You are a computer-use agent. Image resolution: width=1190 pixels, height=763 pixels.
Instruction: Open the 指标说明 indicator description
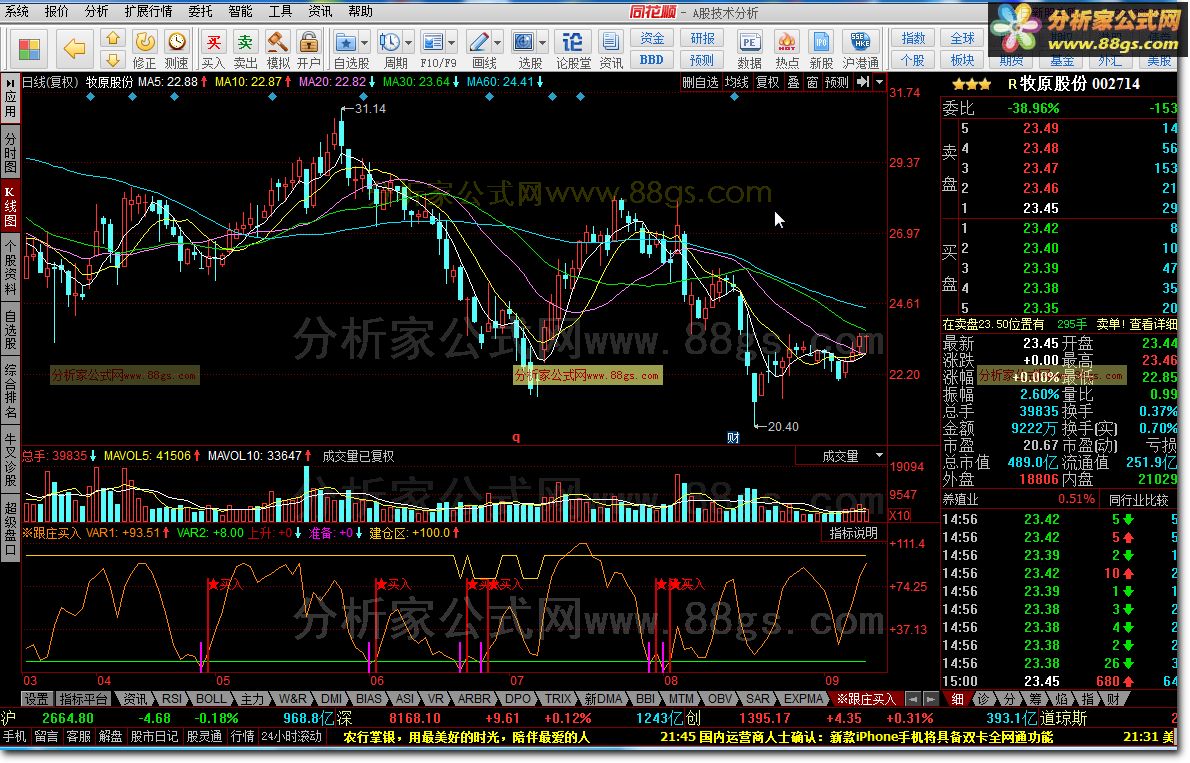853,533
